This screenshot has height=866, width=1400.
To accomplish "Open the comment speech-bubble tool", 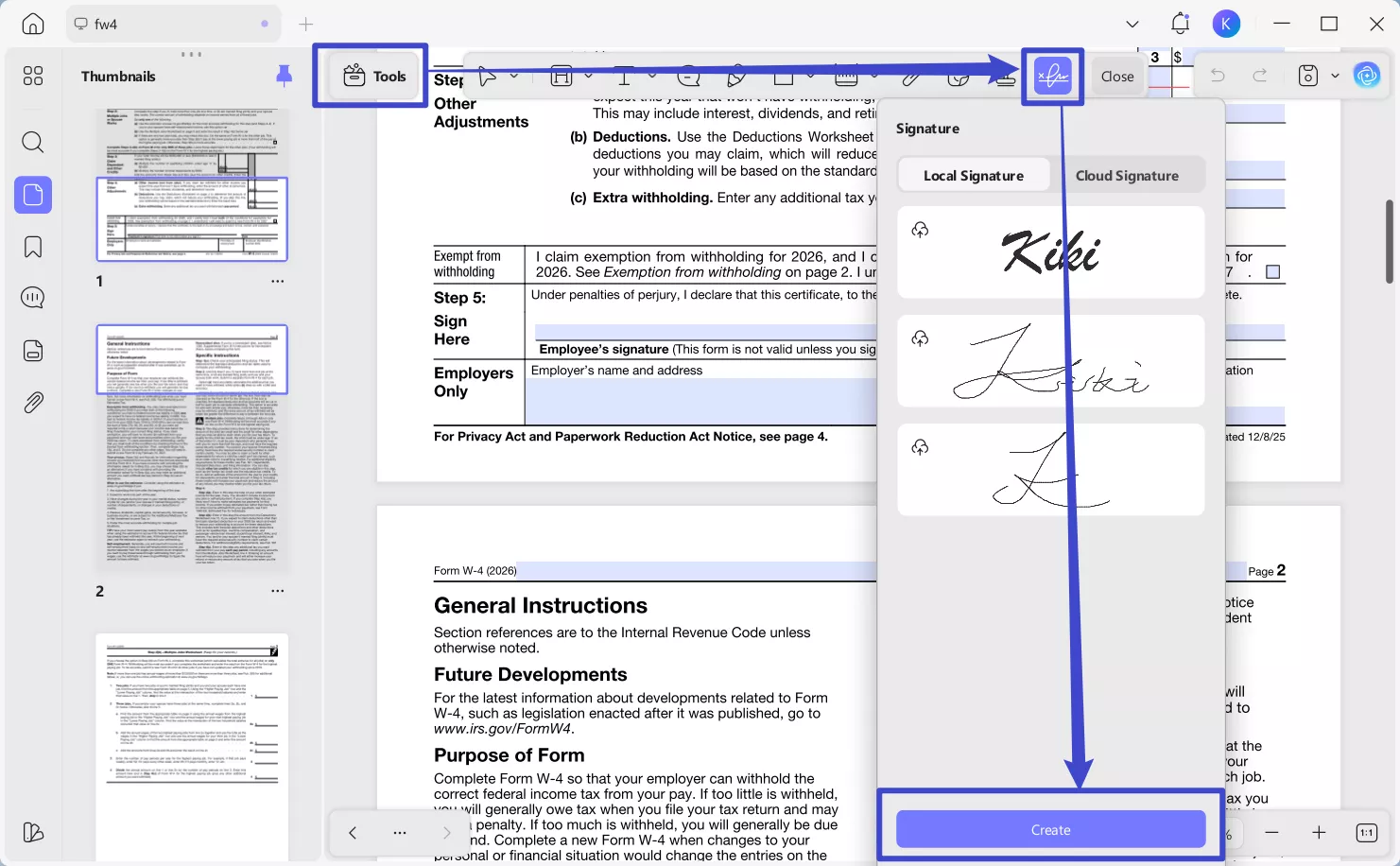I will coord(689,78).
